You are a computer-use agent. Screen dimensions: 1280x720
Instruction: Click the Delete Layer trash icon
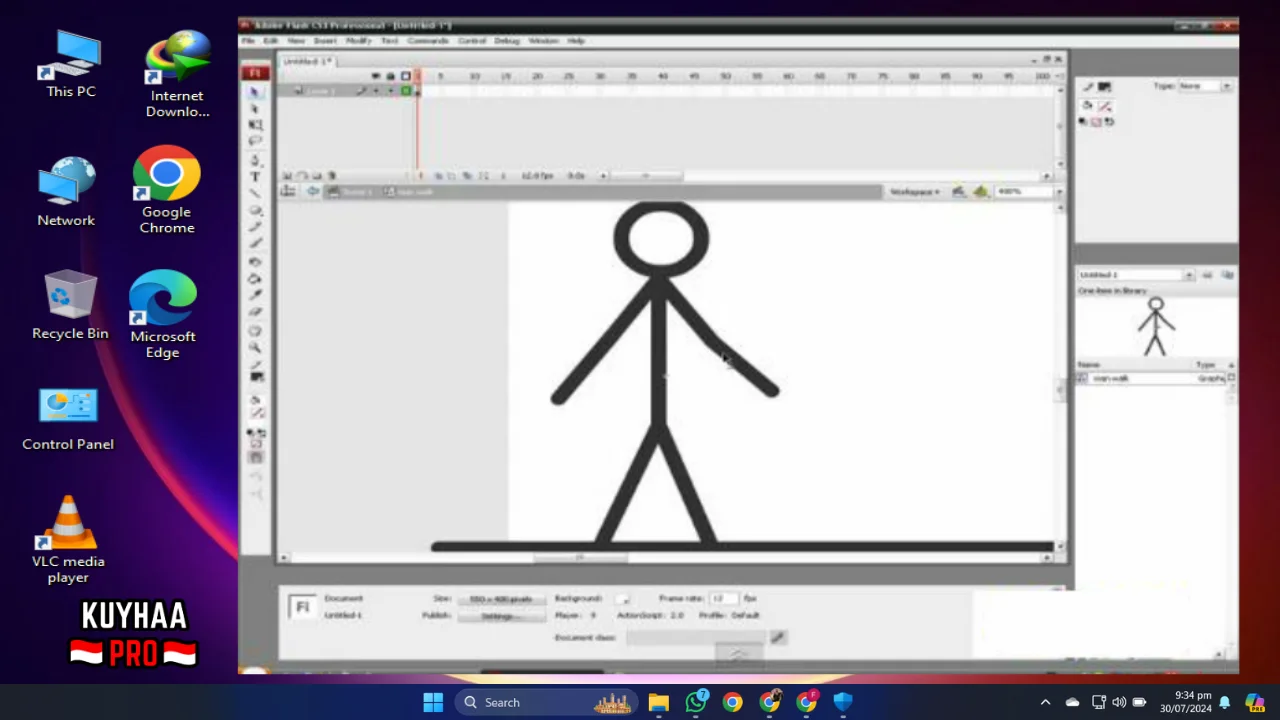[x=333, y=176]
